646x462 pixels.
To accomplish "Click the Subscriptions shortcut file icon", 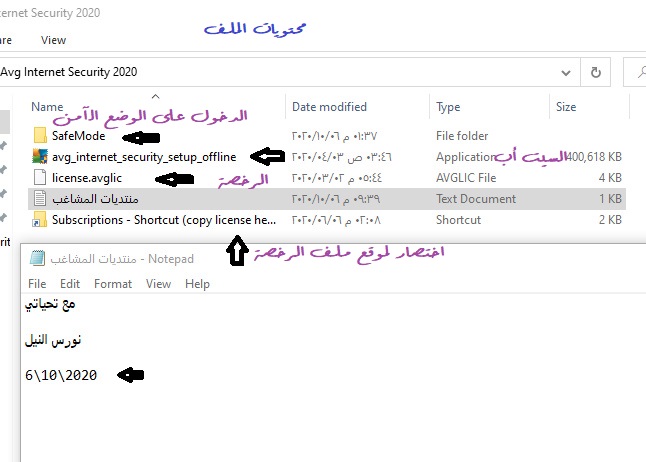I will click(x=40, y=219).
